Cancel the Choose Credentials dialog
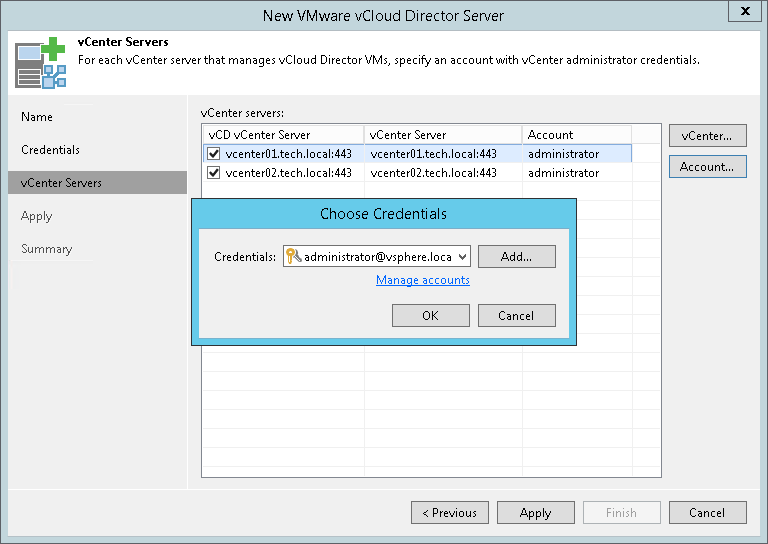Screen dimensions: 768x544 coord(516,316)
